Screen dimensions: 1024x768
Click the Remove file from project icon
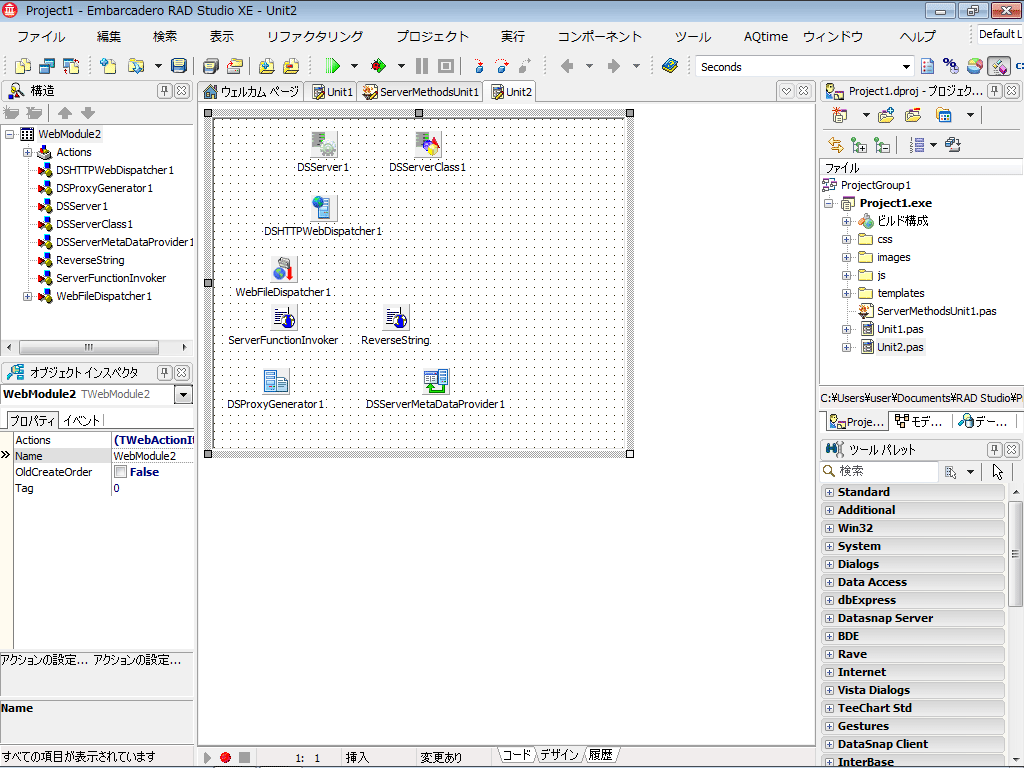pyautogui.click(x=291, y=66)
